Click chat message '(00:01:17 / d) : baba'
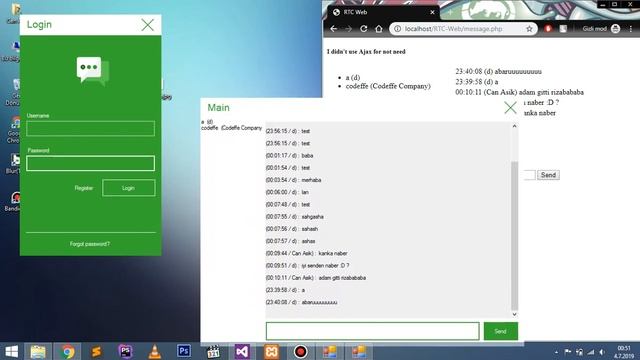The image size is (640, 360). 289,156
